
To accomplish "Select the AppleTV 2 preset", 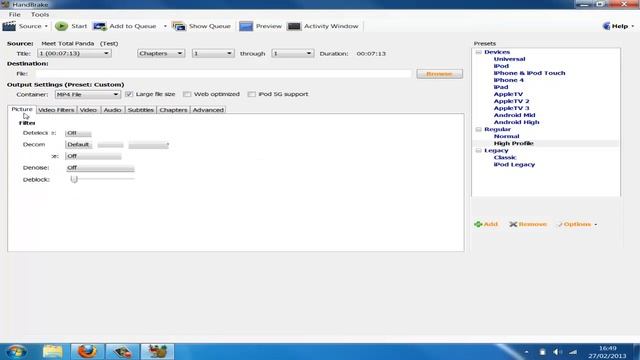I will pyautogui.click(x=511, y=101).
